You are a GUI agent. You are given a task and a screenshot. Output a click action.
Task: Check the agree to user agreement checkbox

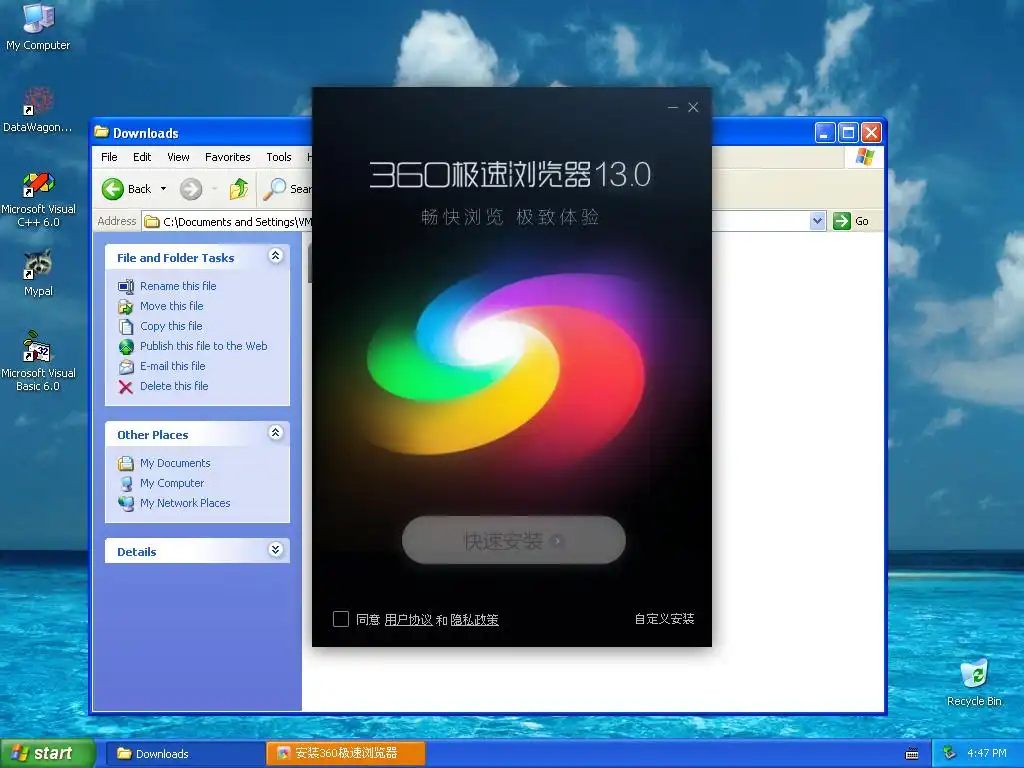coord(341,618)
